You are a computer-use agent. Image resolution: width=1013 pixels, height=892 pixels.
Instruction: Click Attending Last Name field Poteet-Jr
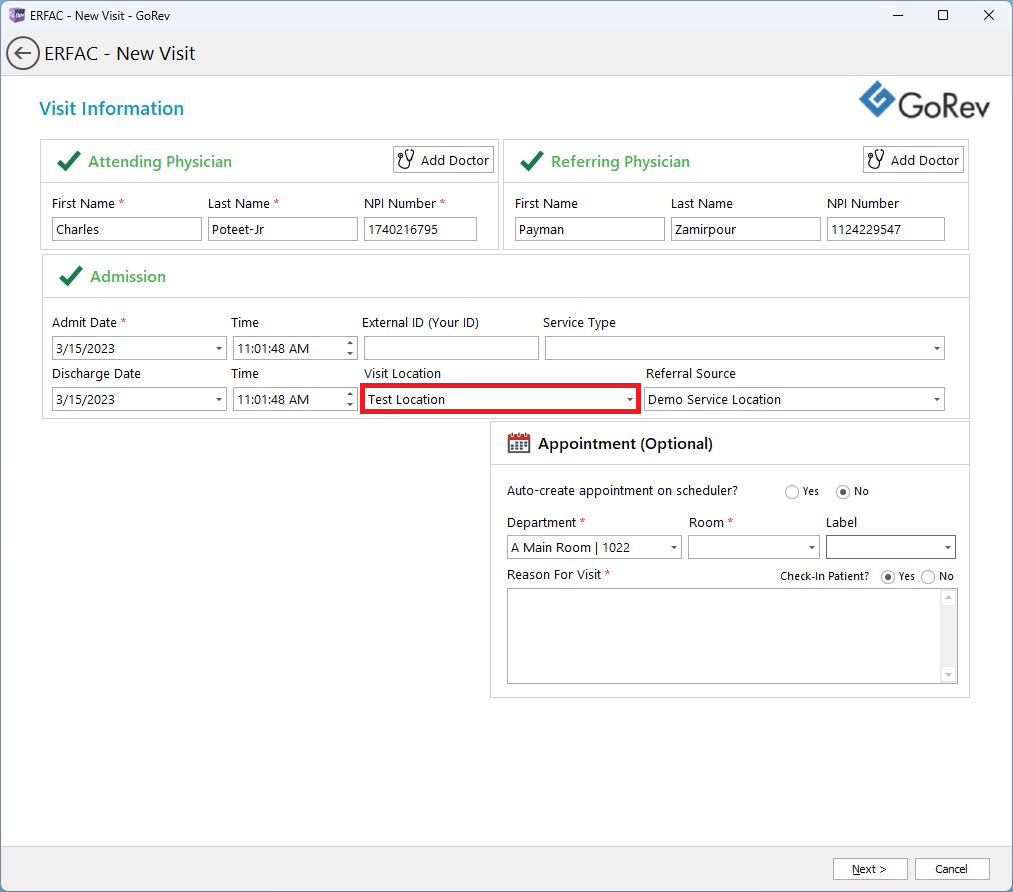coord(282,229)
